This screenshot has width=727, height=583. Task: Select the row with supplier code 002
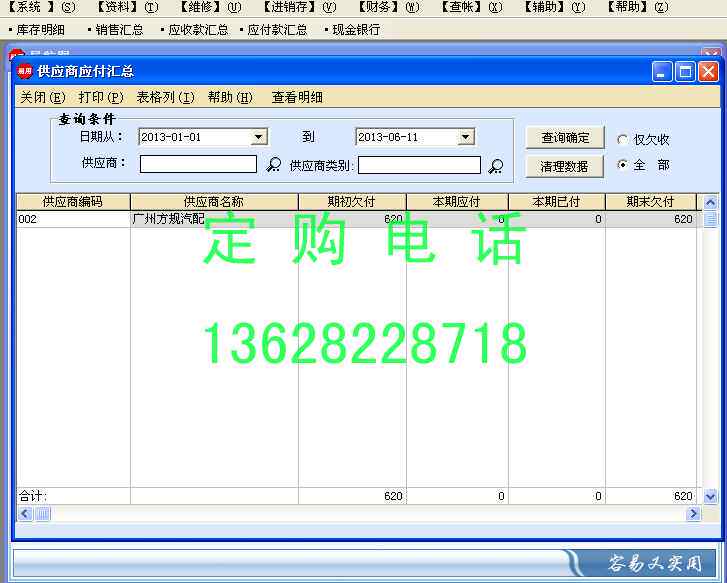tap(356, 219)
